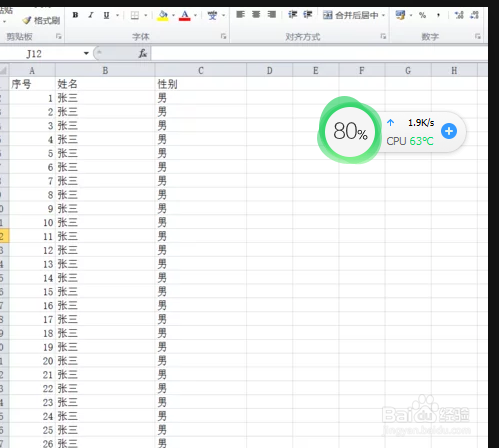Click the select-all corner of the sheet
The height and width of the screenshot is (448, 499).
click(x=4, y=70)
